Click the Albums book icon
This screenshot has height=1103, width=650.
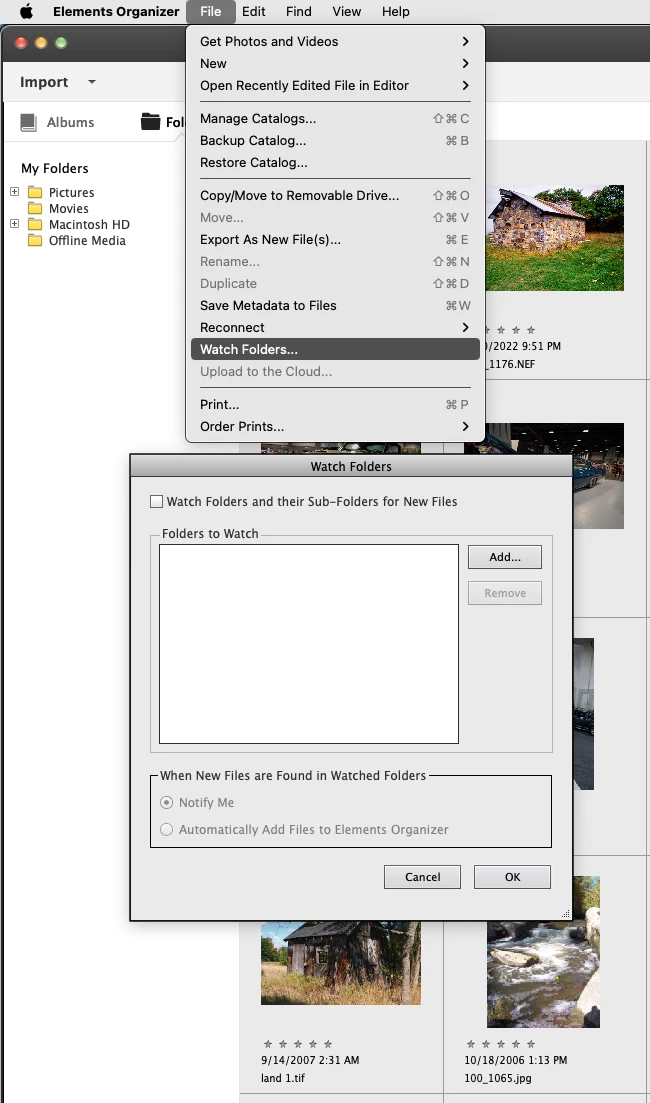pyautogui.click(x=28, y=122)
